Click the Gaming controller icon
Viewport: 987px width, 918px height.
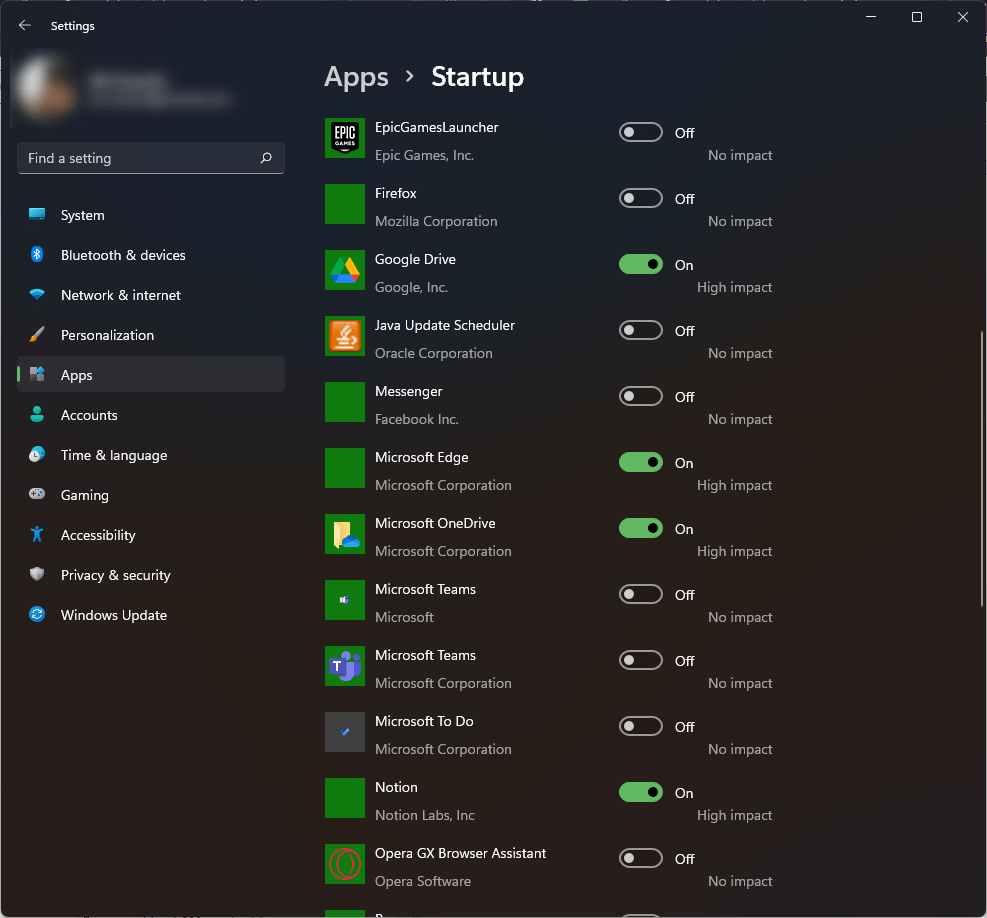pos(37,494)
